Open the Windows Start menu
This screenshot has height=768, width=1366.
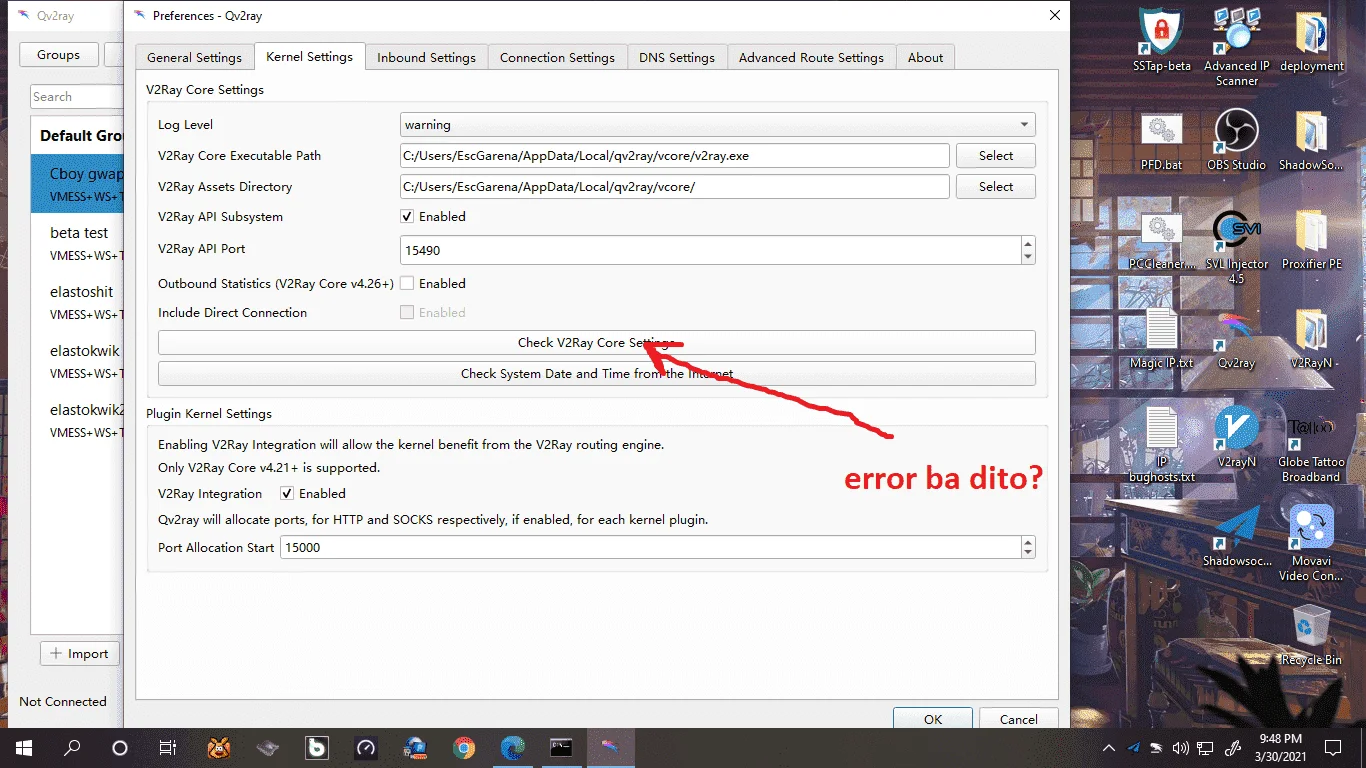(x=23, y=747)
